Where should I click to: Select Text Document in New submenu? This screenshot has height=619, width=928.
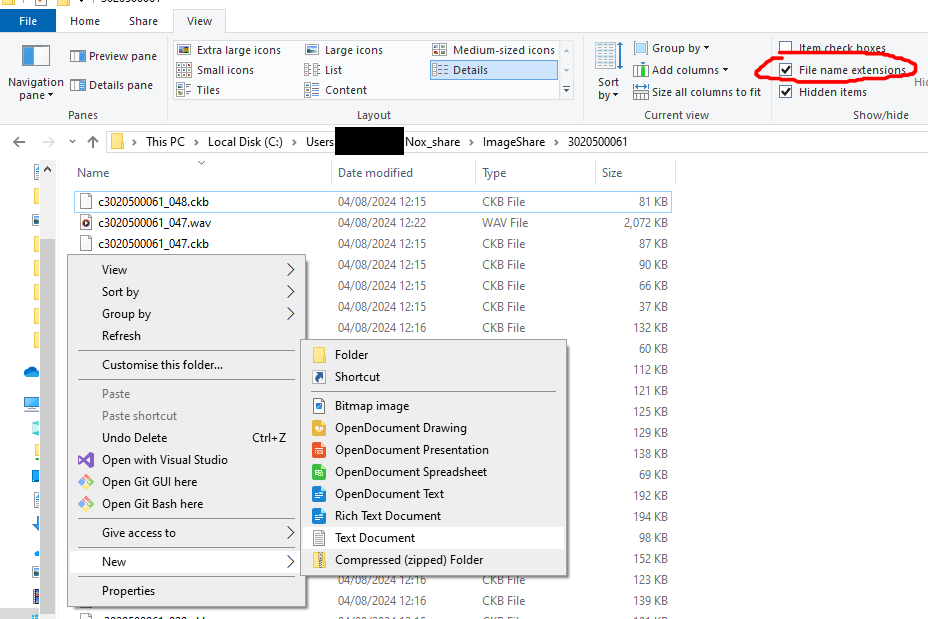pyautogui.click(x=375, y=538)
